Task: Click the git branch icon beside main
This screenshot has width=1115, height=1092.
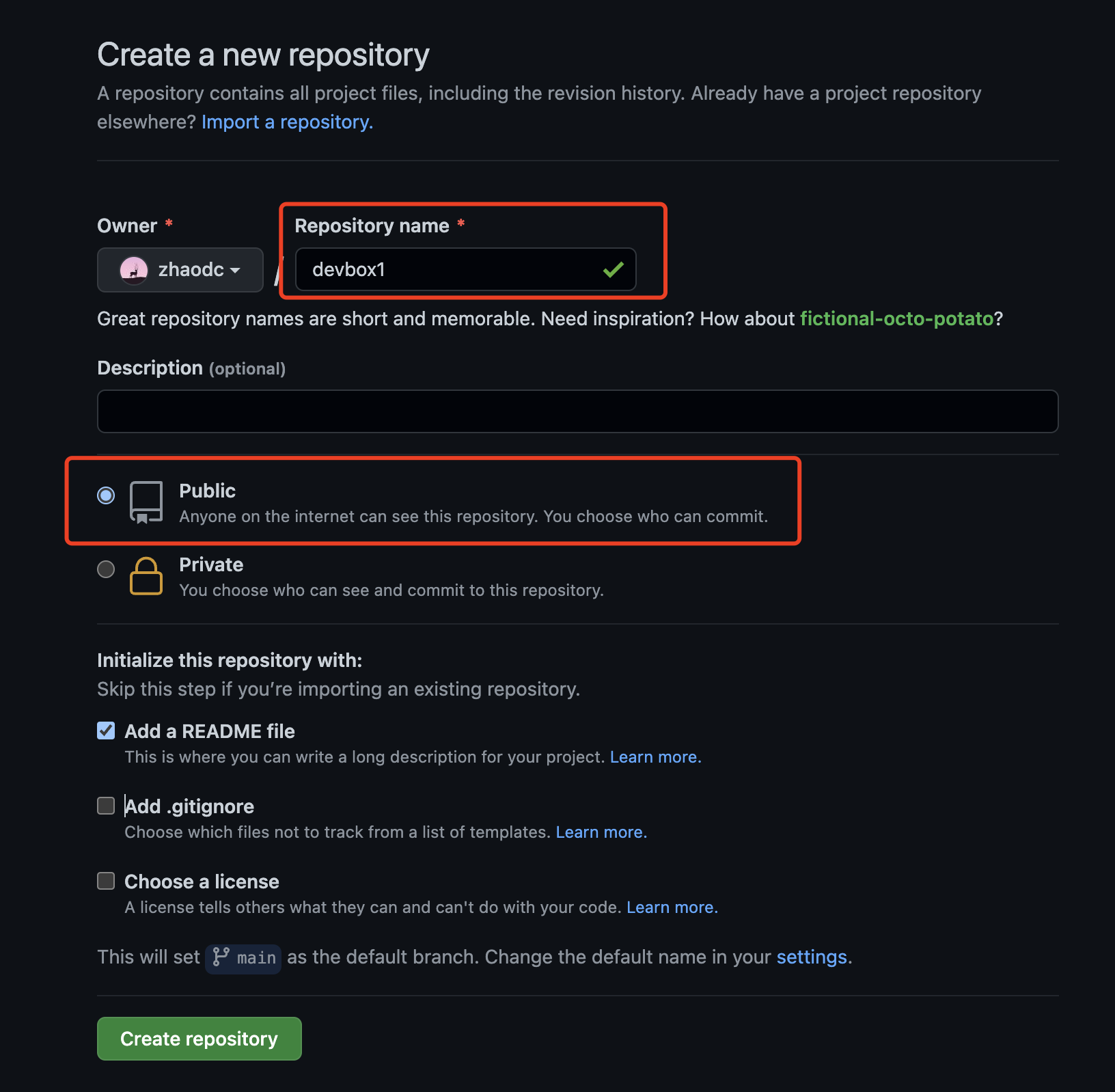Action: [x=221, y=957]
